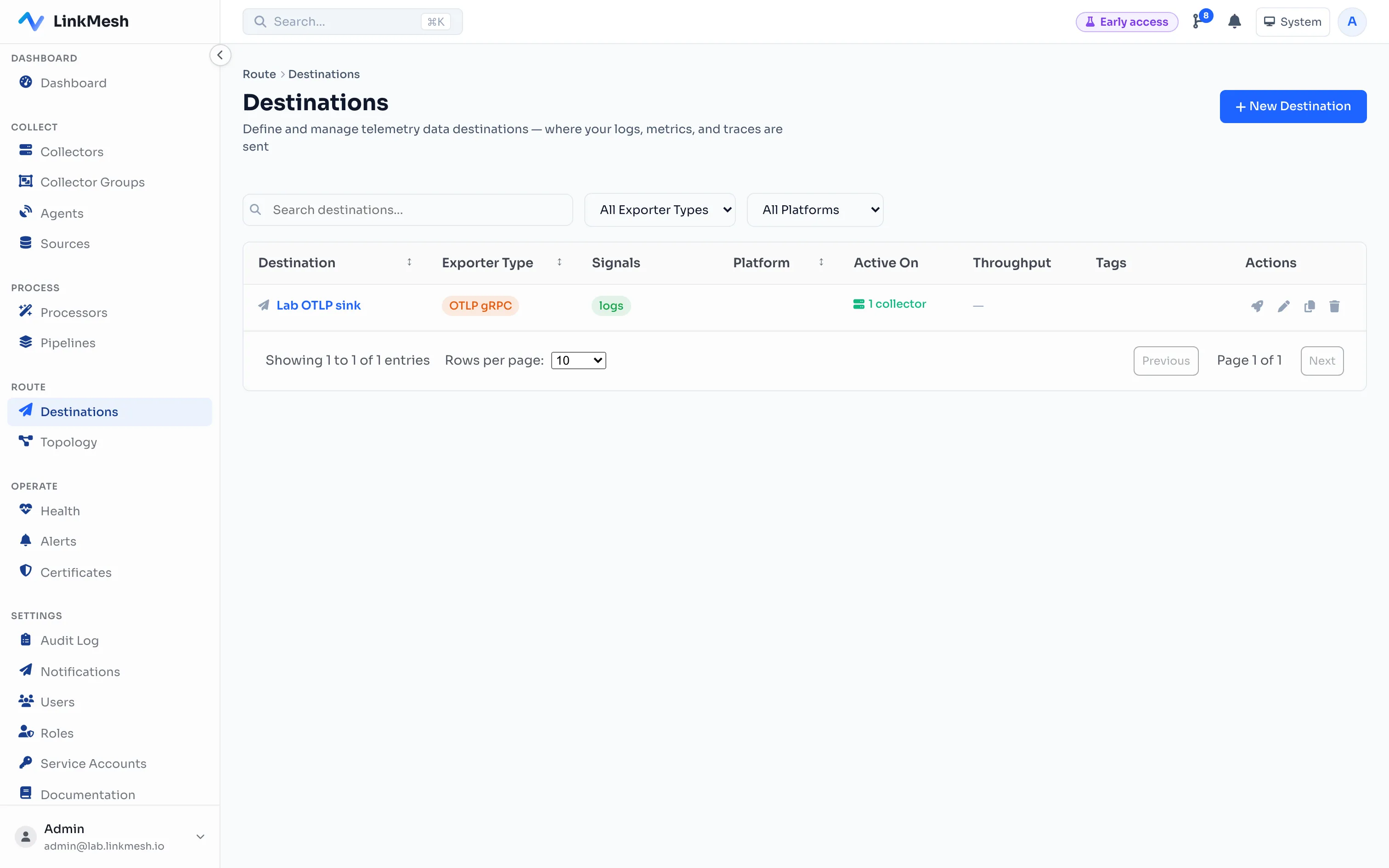Click the Tags column header

click(1111, 262)
